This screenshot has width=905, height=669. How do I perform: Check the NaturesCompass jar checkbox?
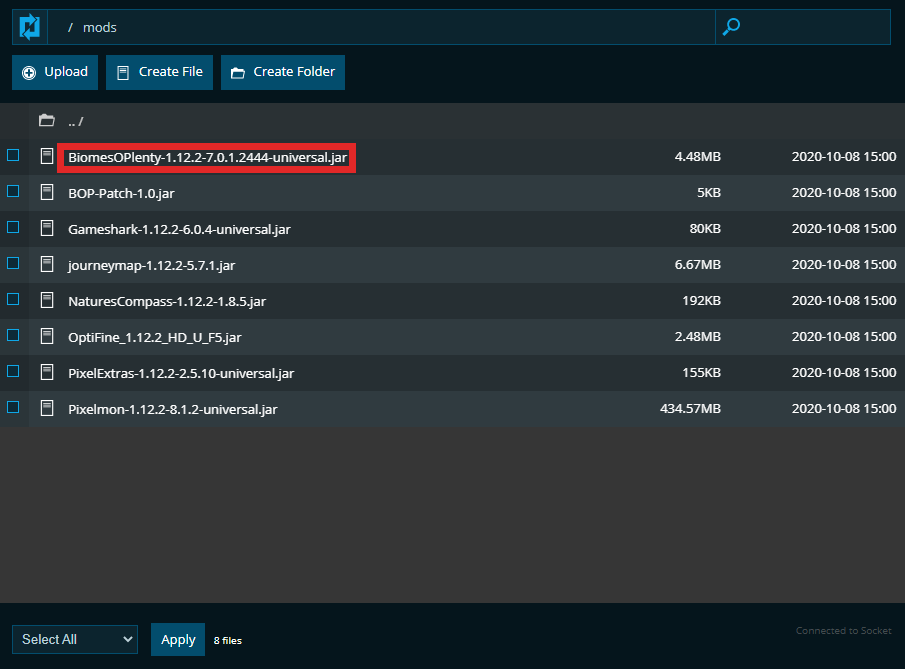point(13,299)
